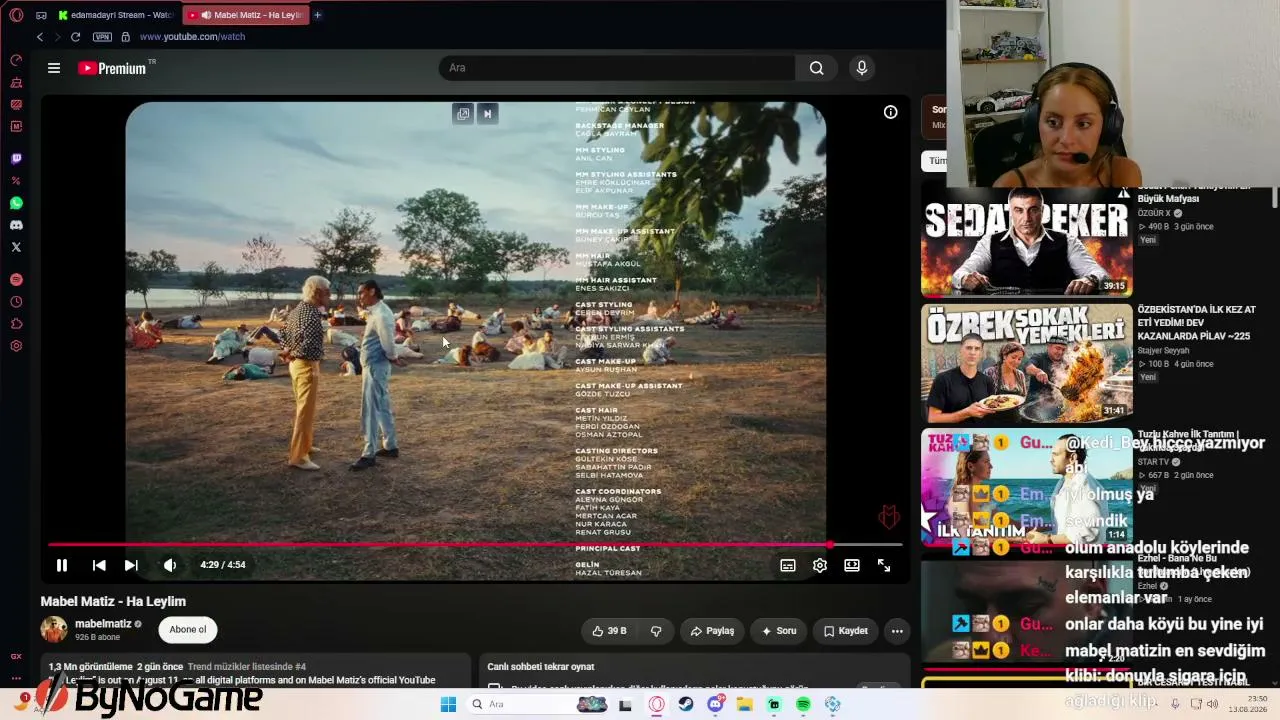Click the YouTube search field
The image size is (1280, 720).
pyautogui.click(x=617, y=68)
